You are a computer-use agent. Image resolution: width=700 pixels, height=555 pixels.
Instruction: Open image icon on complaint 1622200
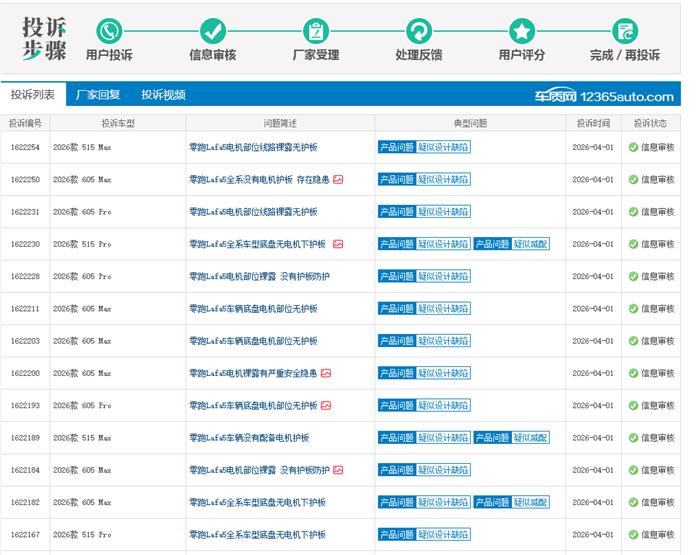pyautogui.click(x=326, y=373)
